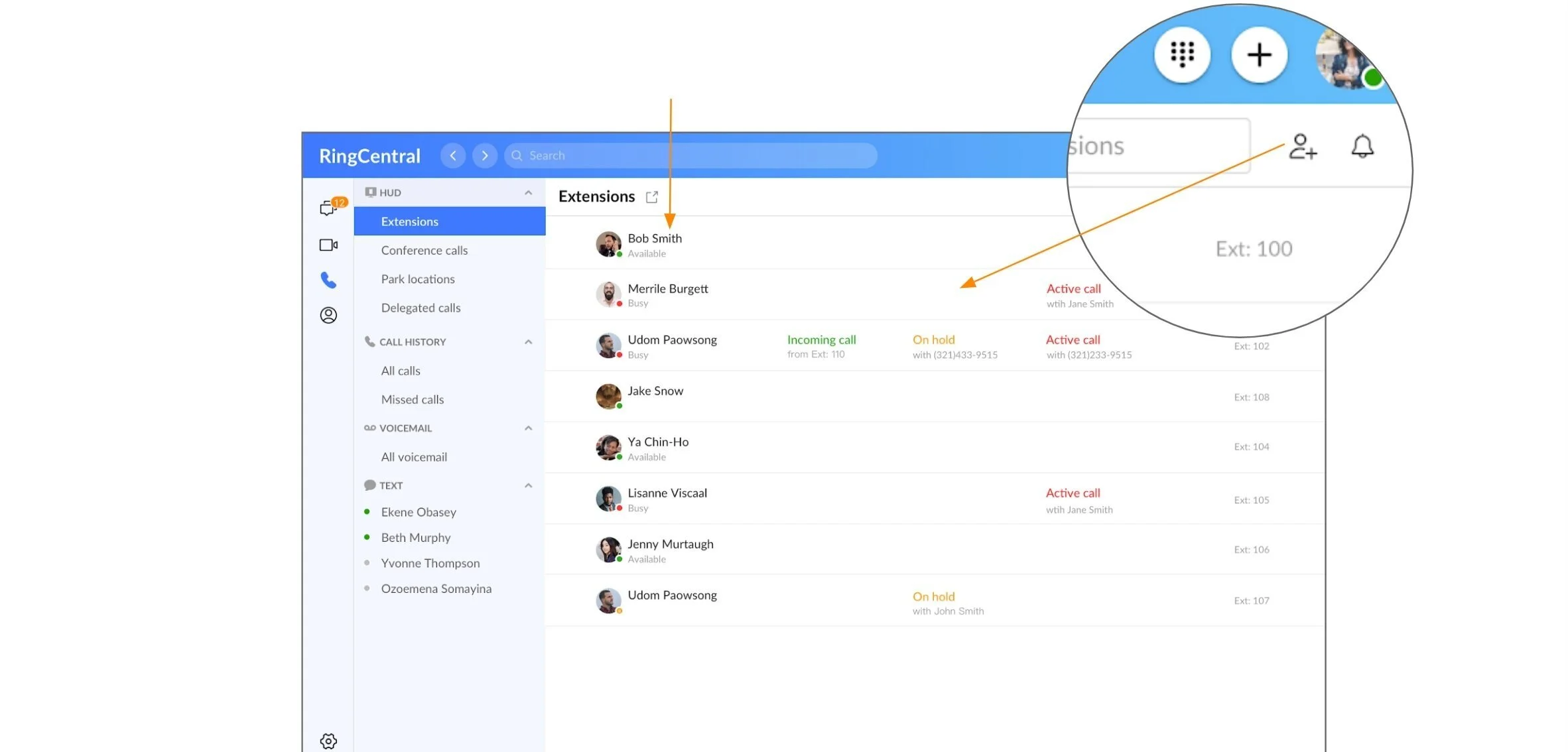Pop out the Extensions panel icon
The height and width of the screenshot is (752, 1568).
[x=652, y=197]
